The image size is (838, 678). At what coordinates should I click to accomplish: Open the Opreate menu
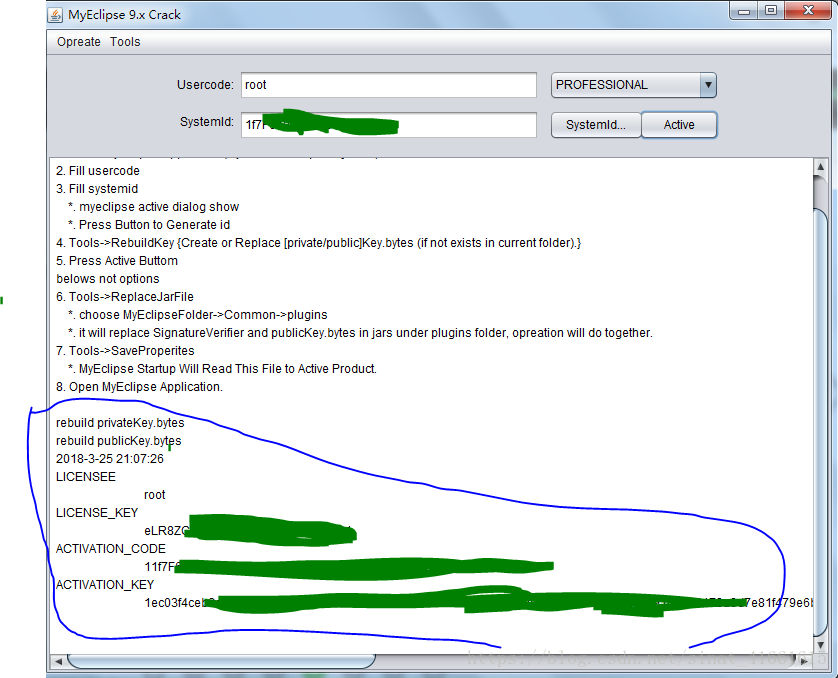pos(79,42)
